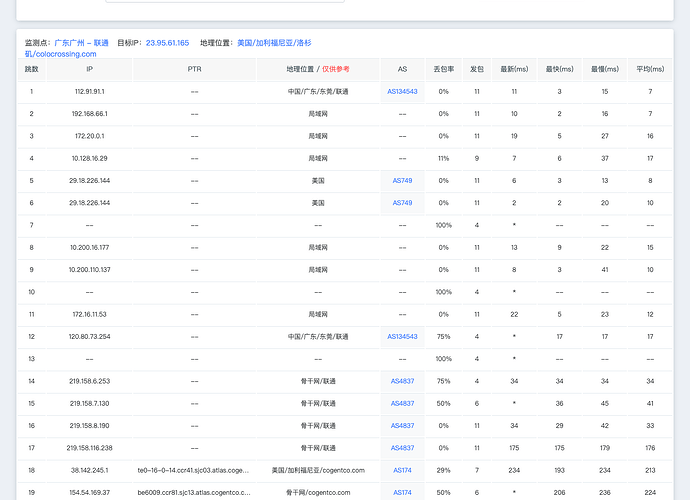Select IP cell 172.16.11.53
The image size is (690, 500).
coord(89,314)
